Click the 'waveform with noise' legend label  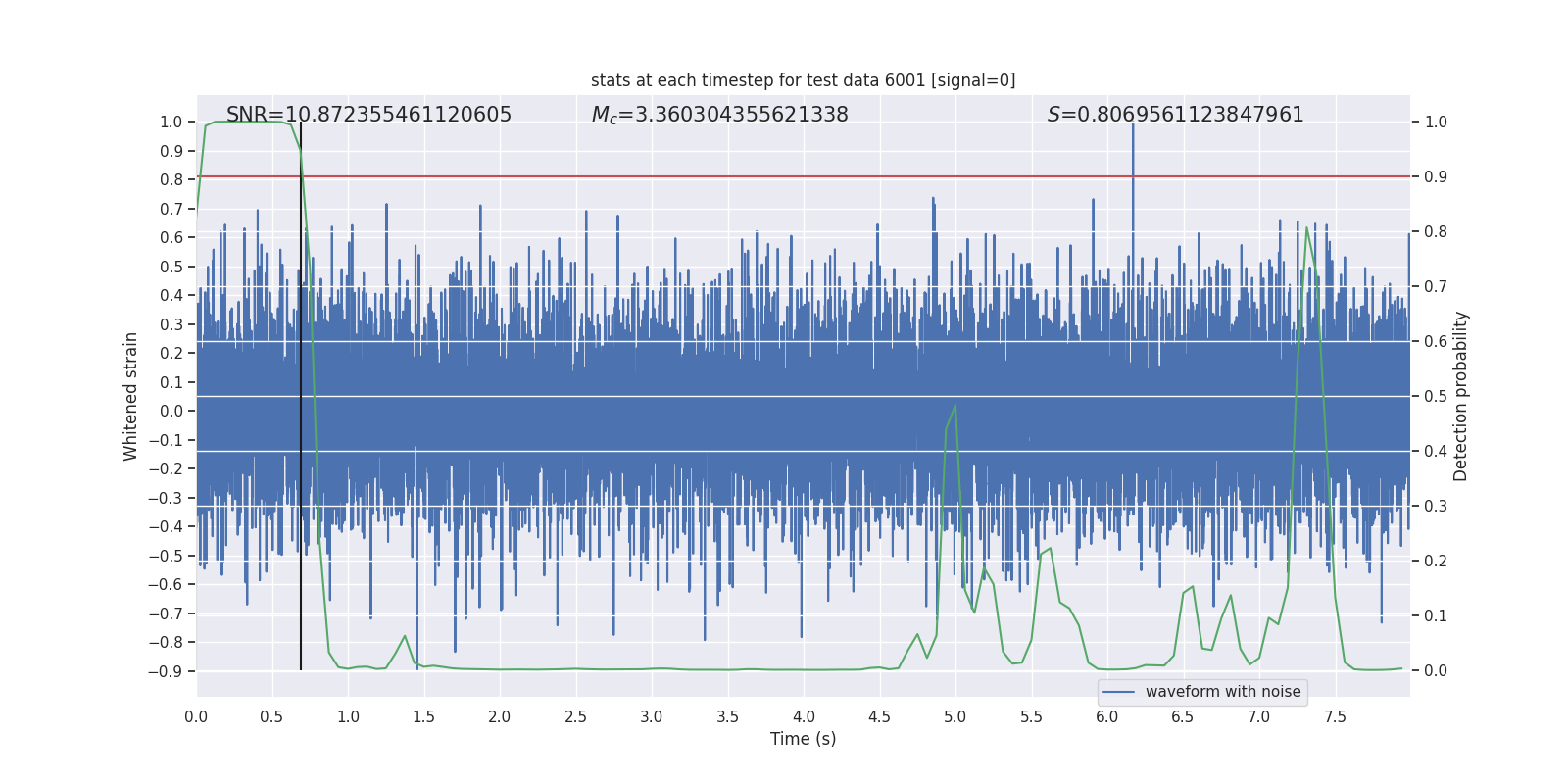(1222, 692)
